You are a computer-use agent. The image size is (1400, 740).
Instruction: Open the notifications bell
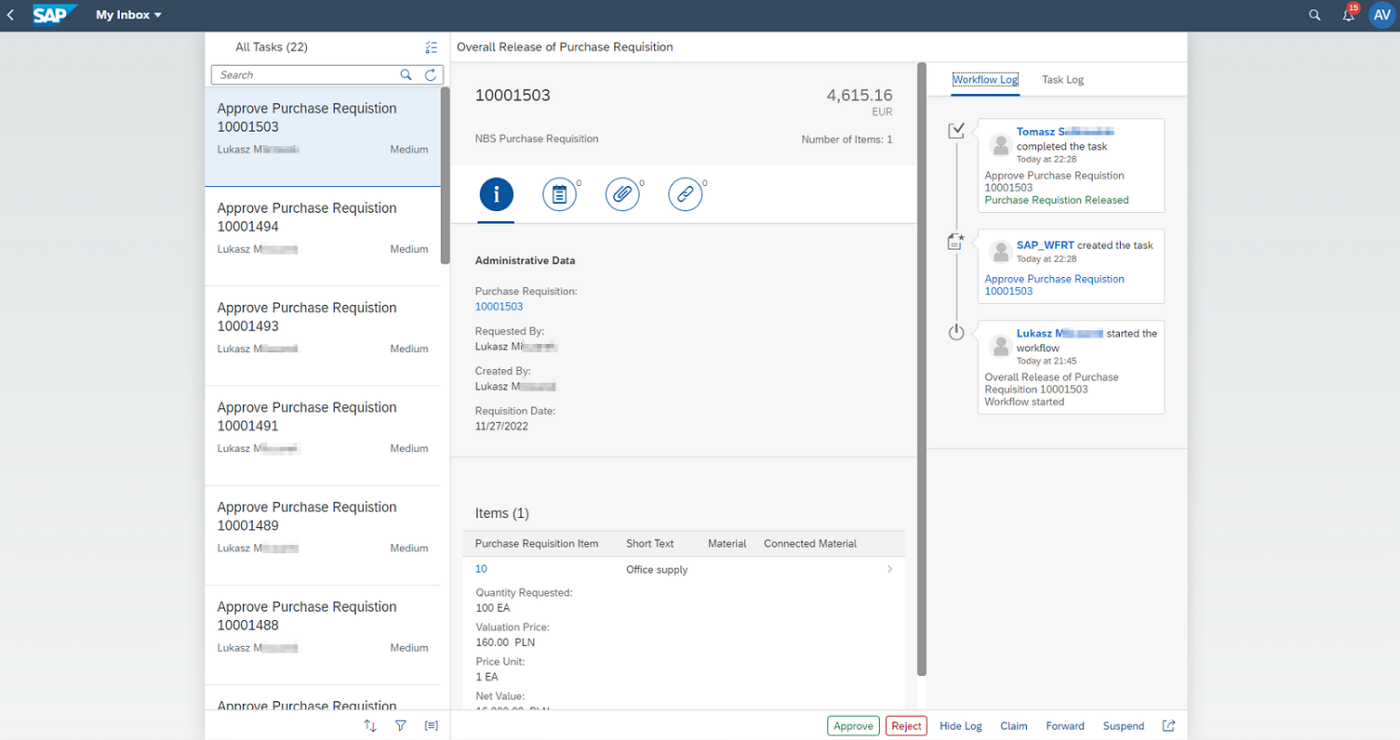click(x=1349, y=15)
